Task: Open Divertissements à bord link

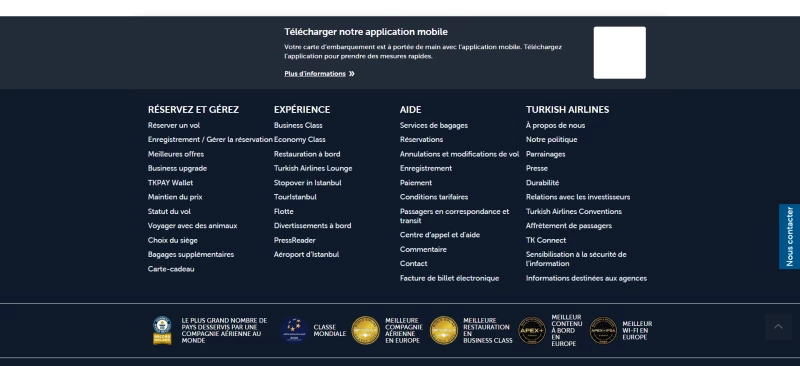Action: click(312, 226)
